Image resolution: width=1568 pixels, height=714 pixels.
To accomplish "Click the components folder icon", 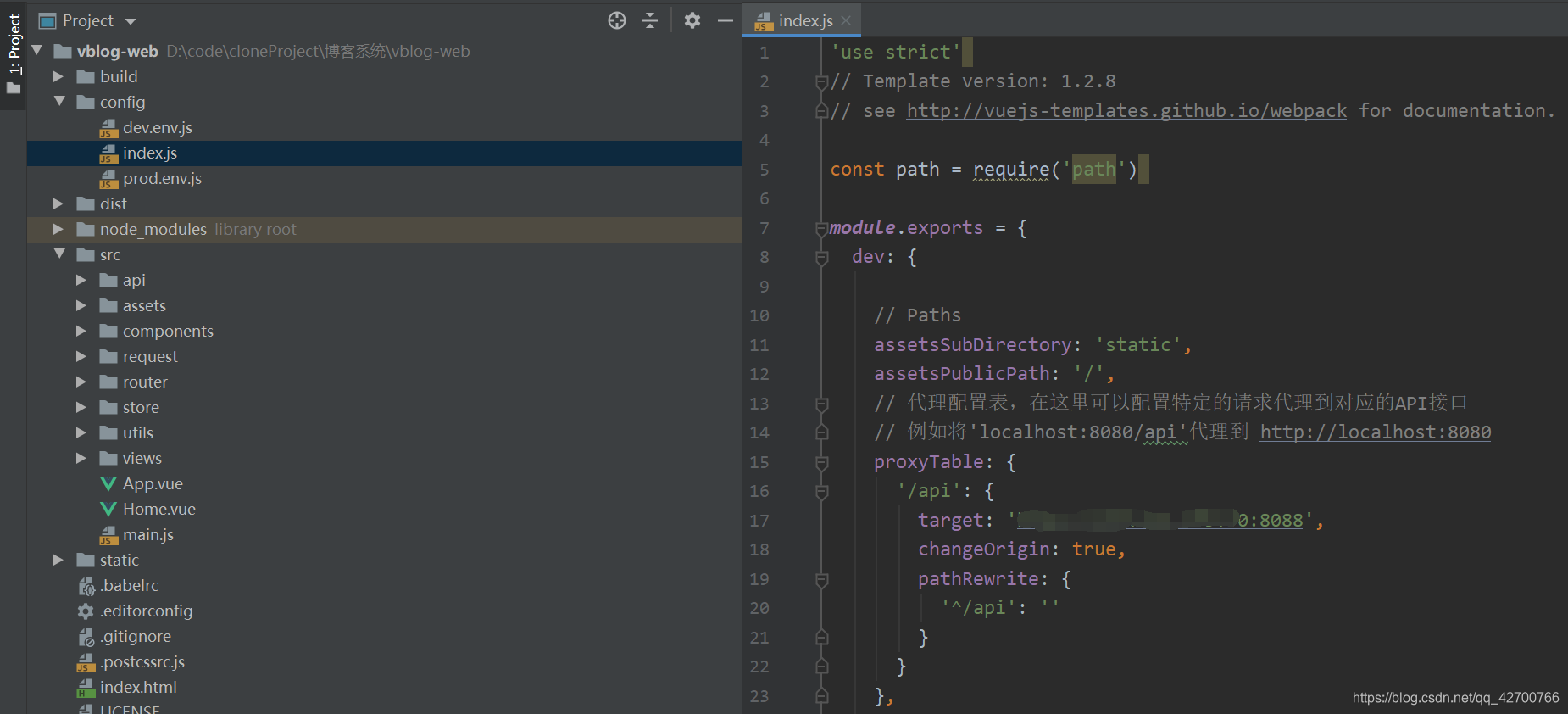I will (108, 331).
